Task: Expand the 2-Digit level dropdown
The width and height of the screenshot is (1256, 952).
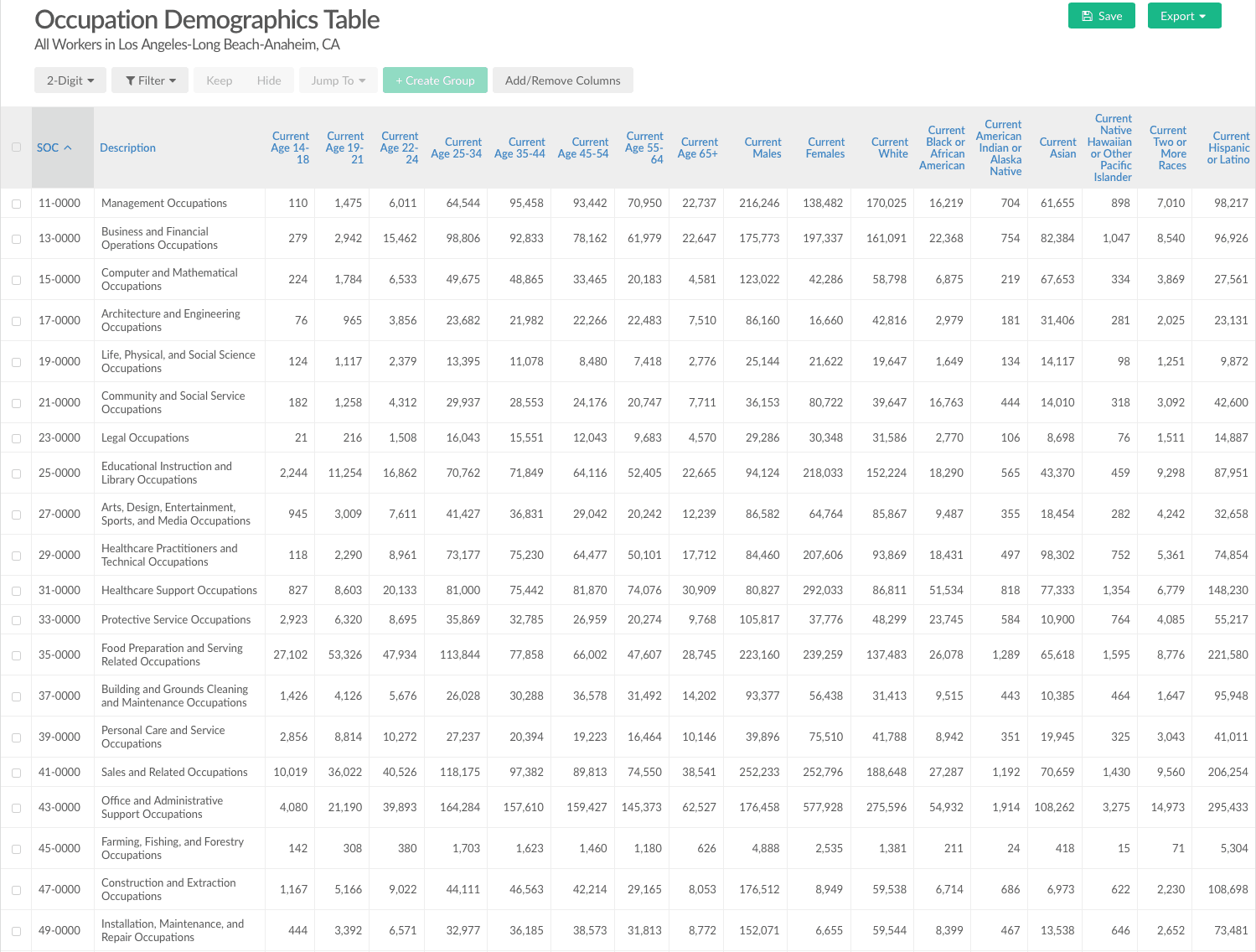Action: 70,80
